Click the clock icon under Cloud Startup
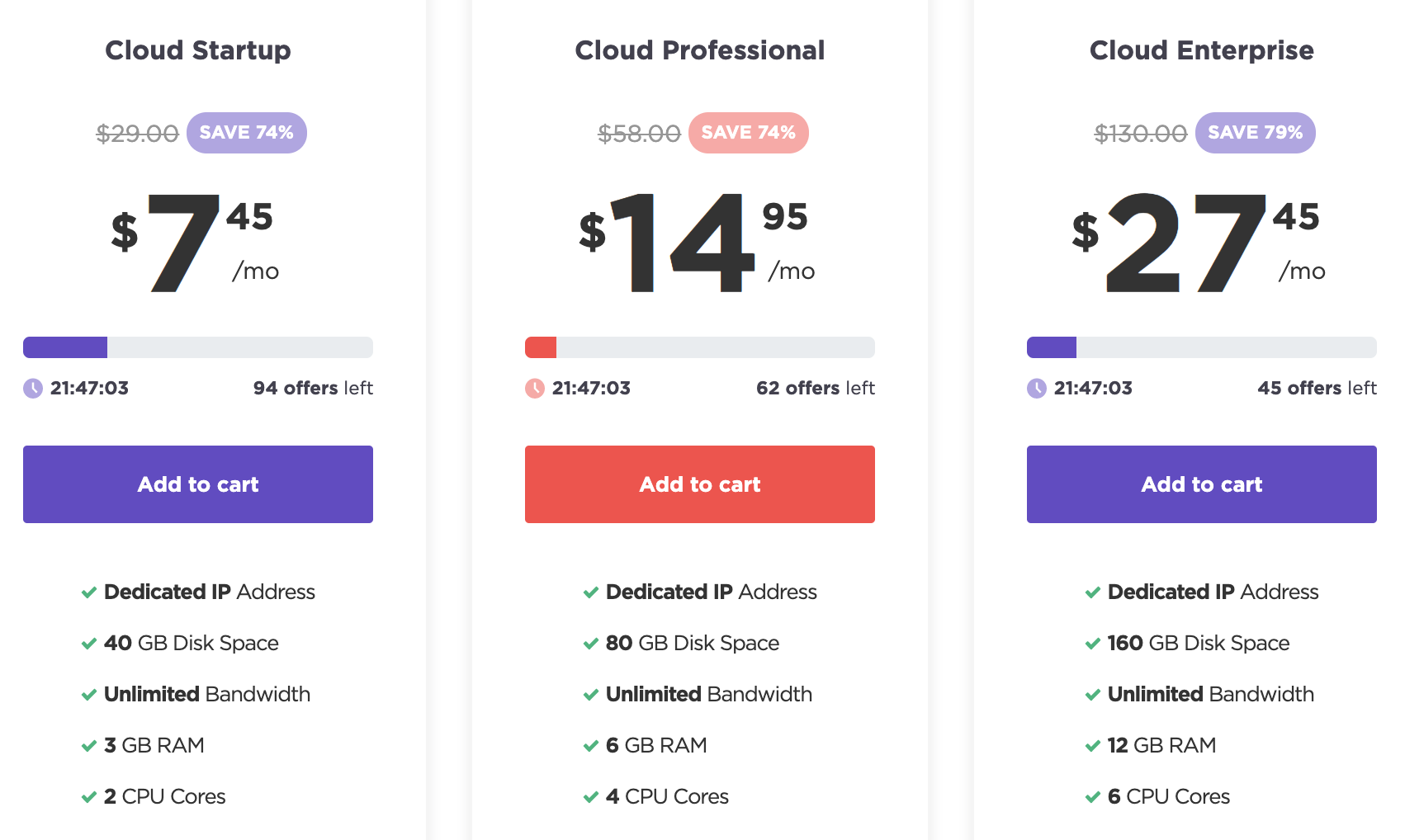The image size is (1405, 840). point(33,389)
